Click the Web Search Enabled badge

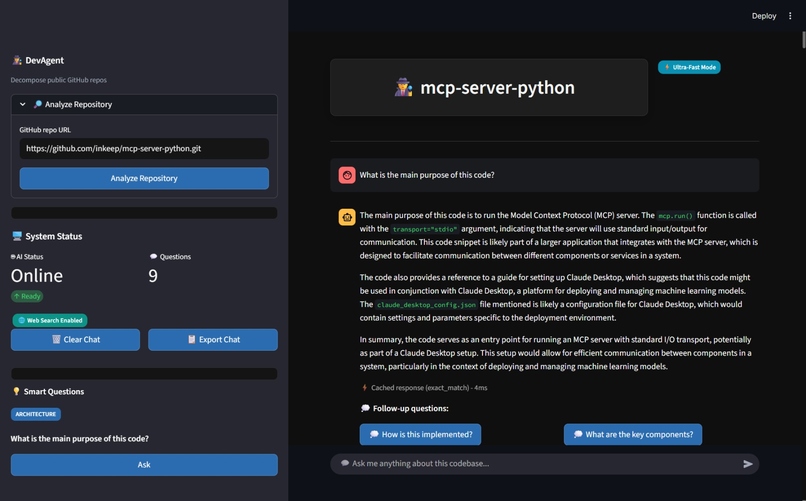50,320
